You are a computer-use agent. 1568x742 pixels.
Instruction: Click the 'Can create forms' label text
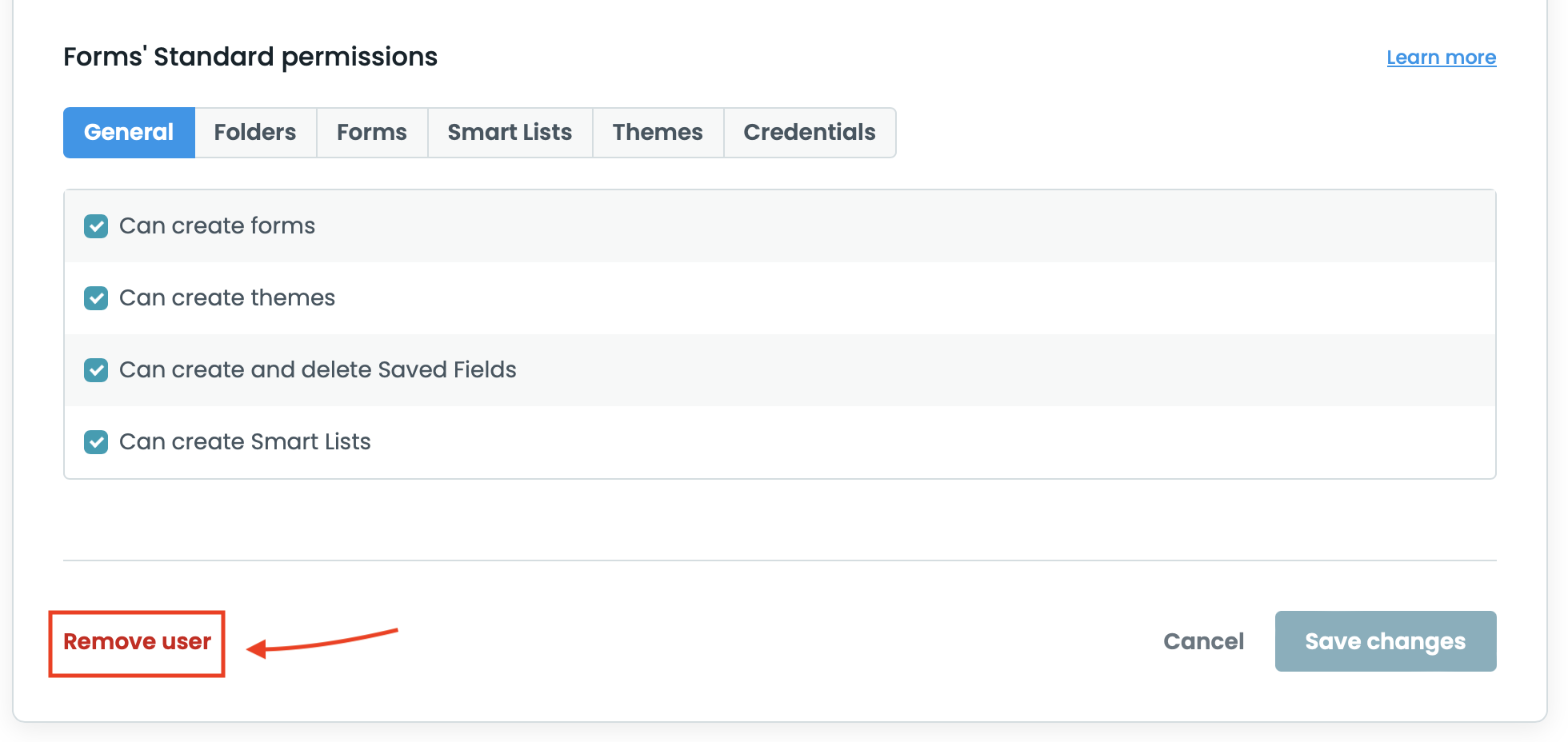tap(217, 226)
